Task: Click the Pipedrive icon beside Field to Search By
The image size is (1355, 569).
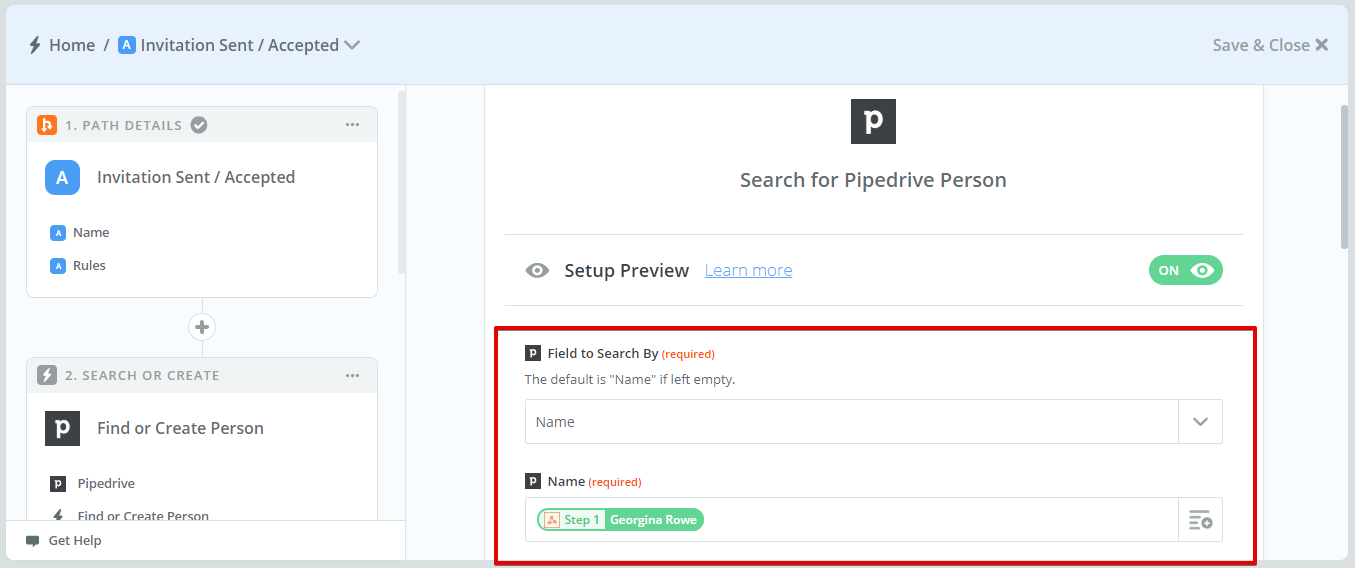Action: pos(533,353)
